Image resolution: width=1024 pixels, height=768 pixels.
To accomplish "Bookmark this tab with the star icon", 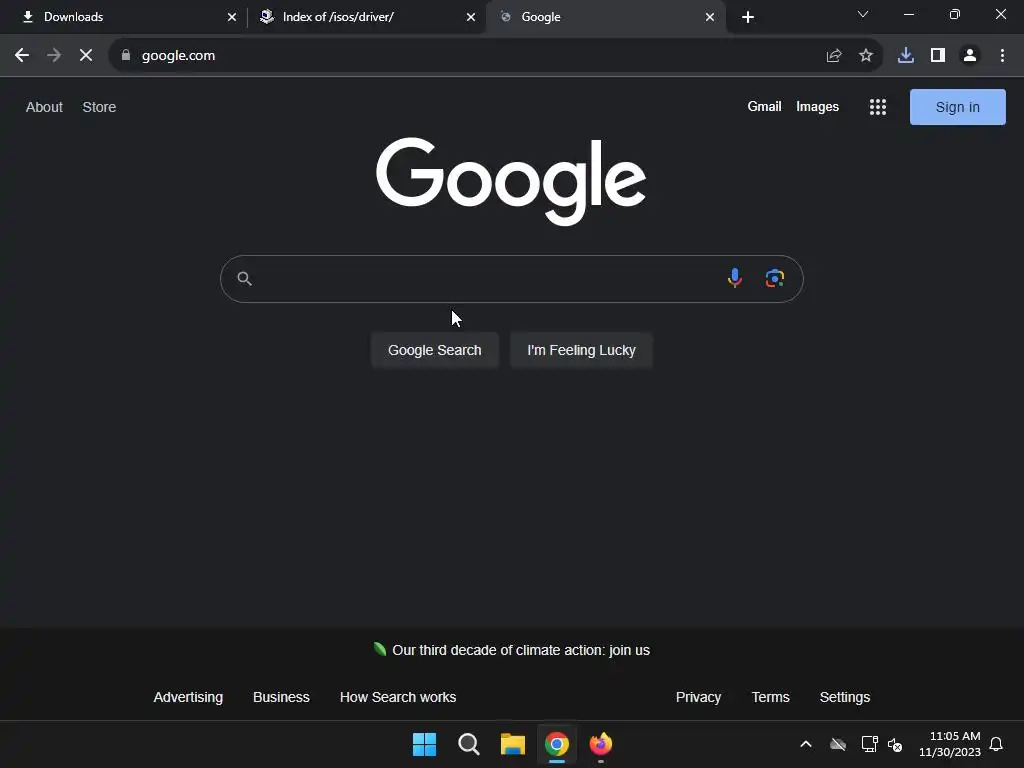I will point(866,56).
